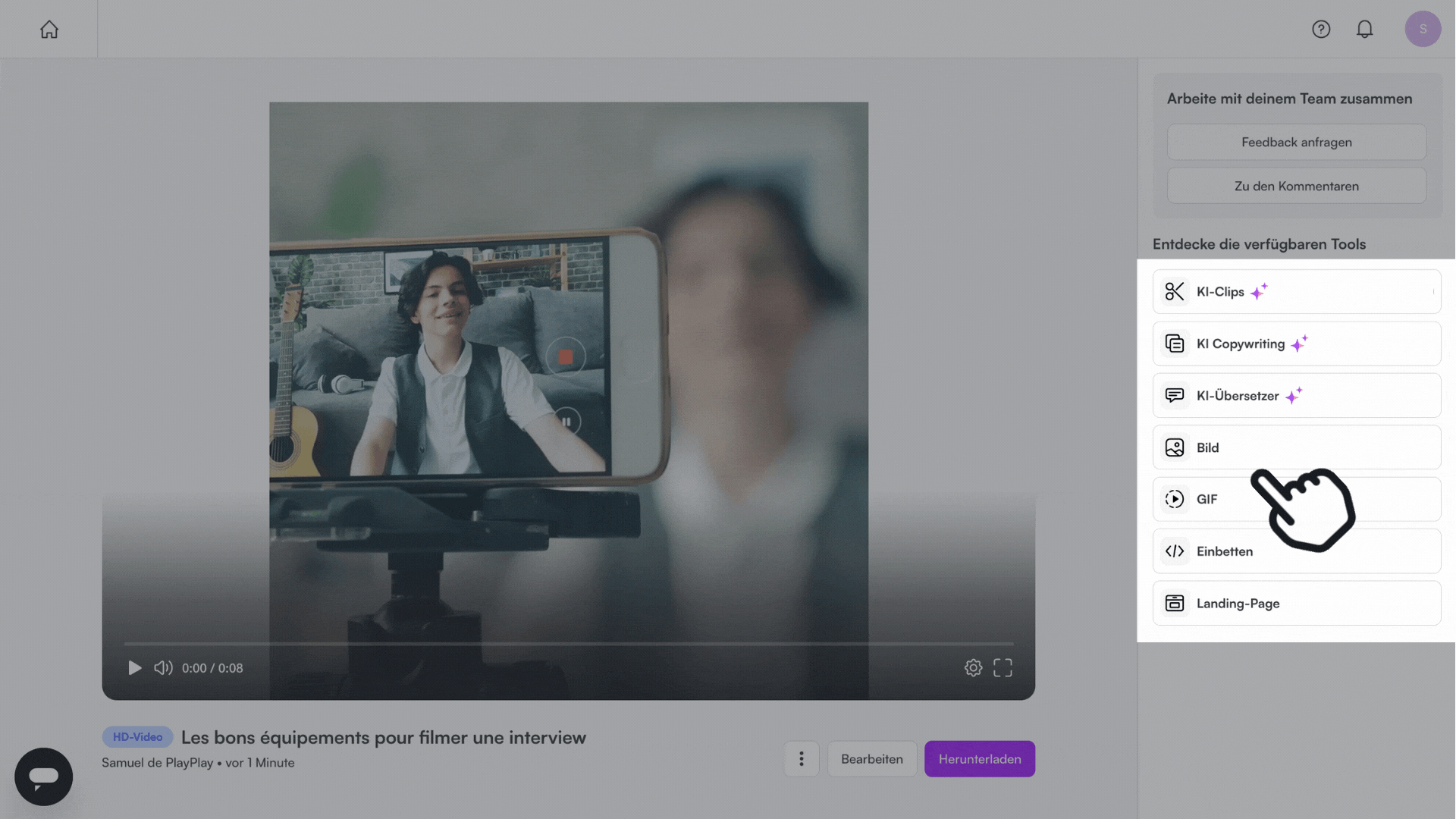
Task: Mute the video volume speaker
Action: [x=163, y=668]
